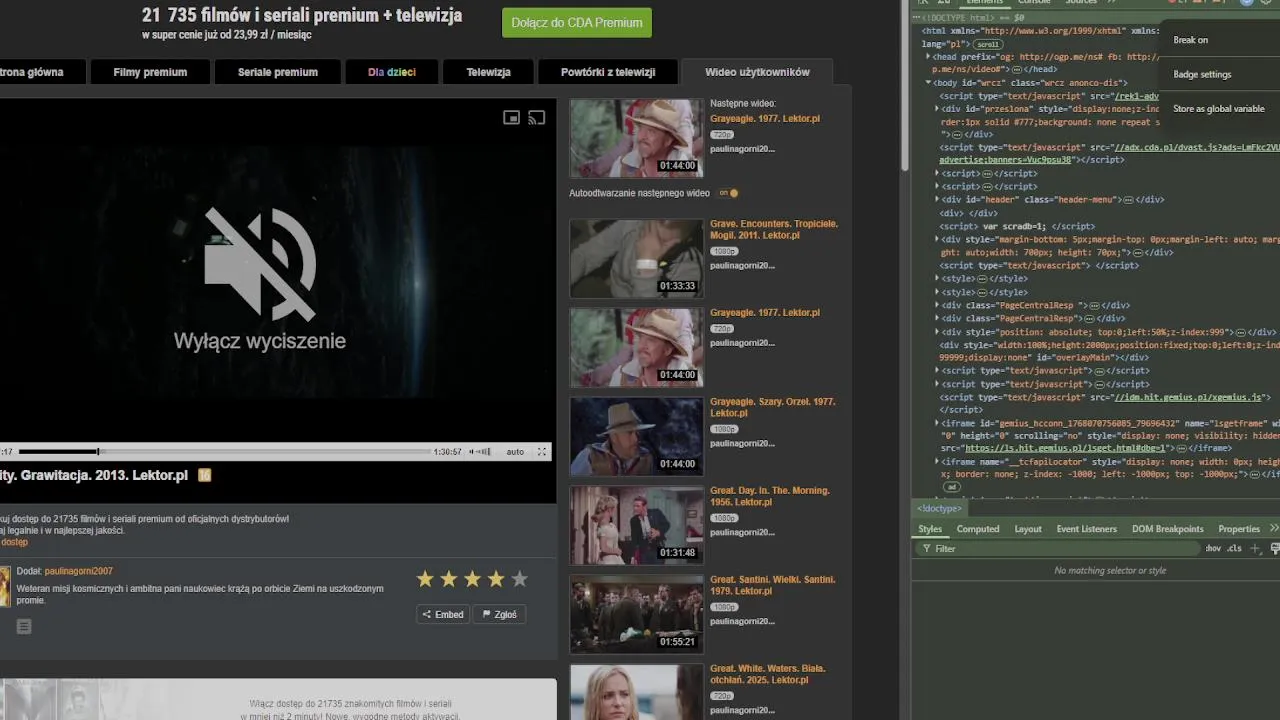Image resolution: width=1280 pixels, height=720 pixels.
Task: Click the ad badge under iframe
Action: pos(953,487)
